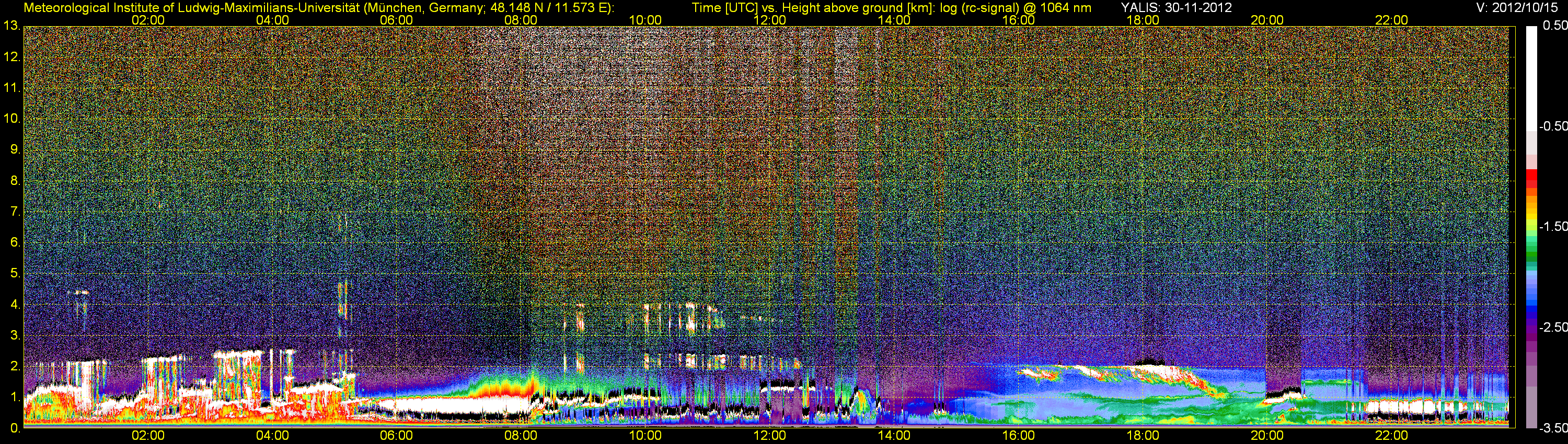This screenshot has height=444, width=1568.
Task: Click the 0.50 color scale value
Action: [x=1555, y=26]
